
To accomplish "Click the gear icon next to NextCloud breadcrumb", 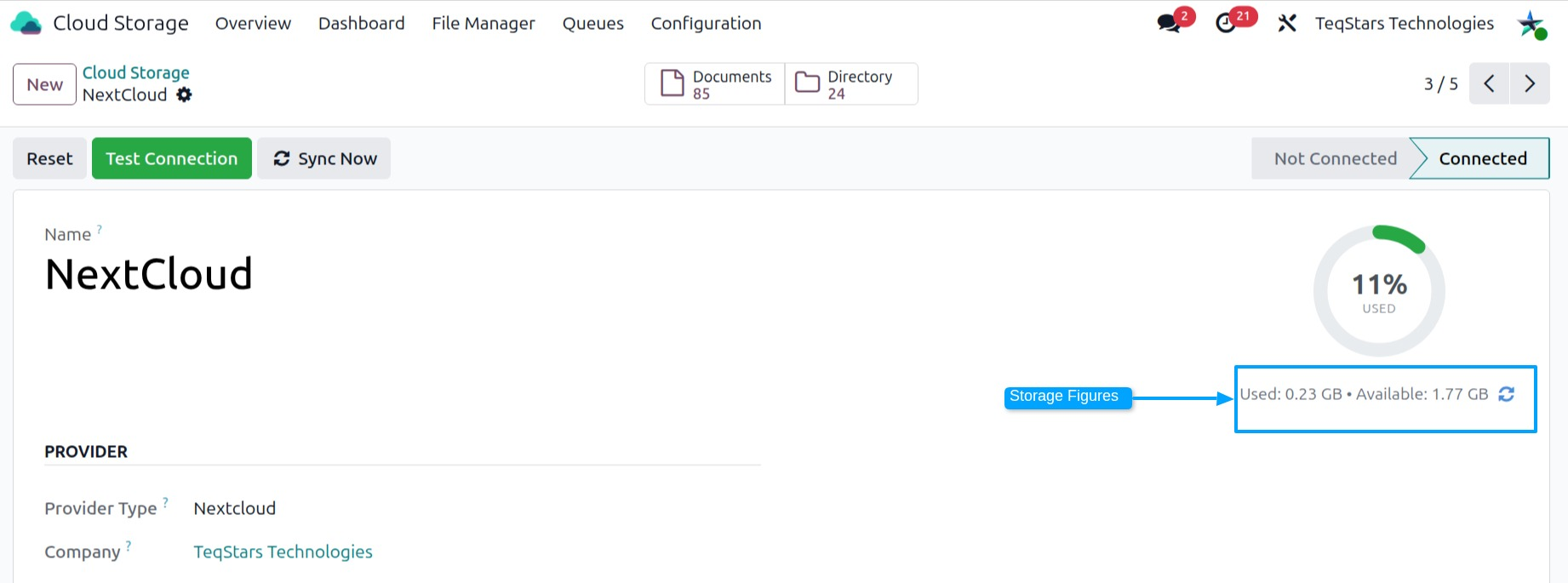I will 184,94.
